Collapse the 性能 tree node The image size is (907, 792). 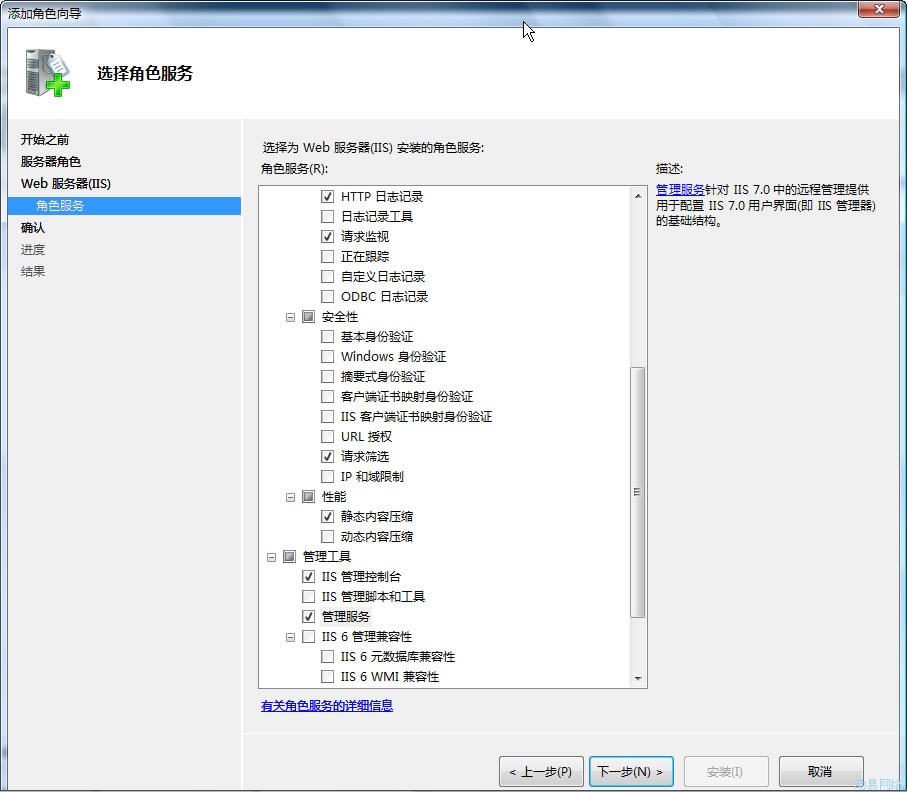coord(291,497)
